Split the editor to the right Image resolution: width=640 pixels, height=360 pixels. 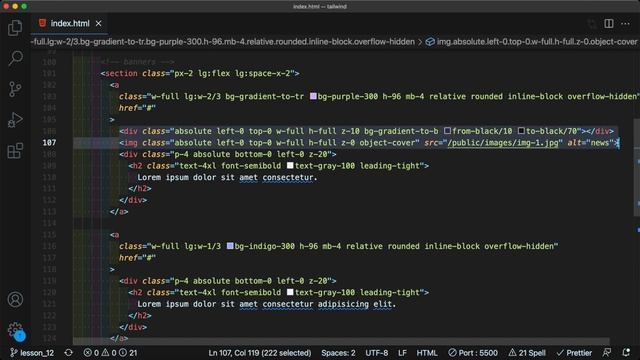click(x=609, y=24)
